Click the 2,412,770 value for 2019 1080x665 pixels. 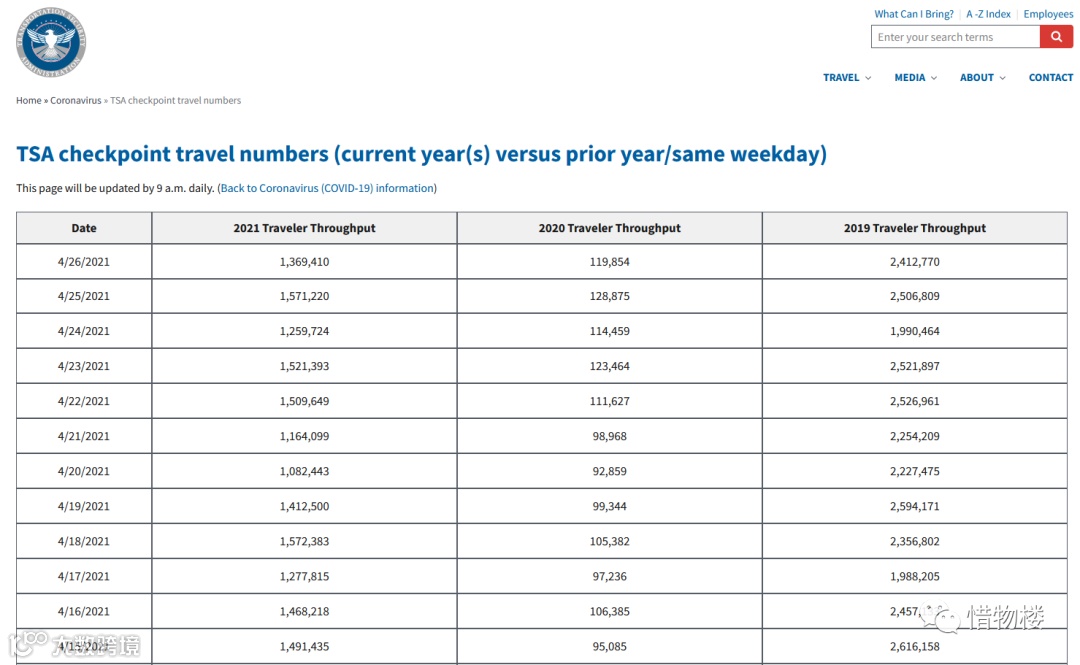[x=915, y=262]
